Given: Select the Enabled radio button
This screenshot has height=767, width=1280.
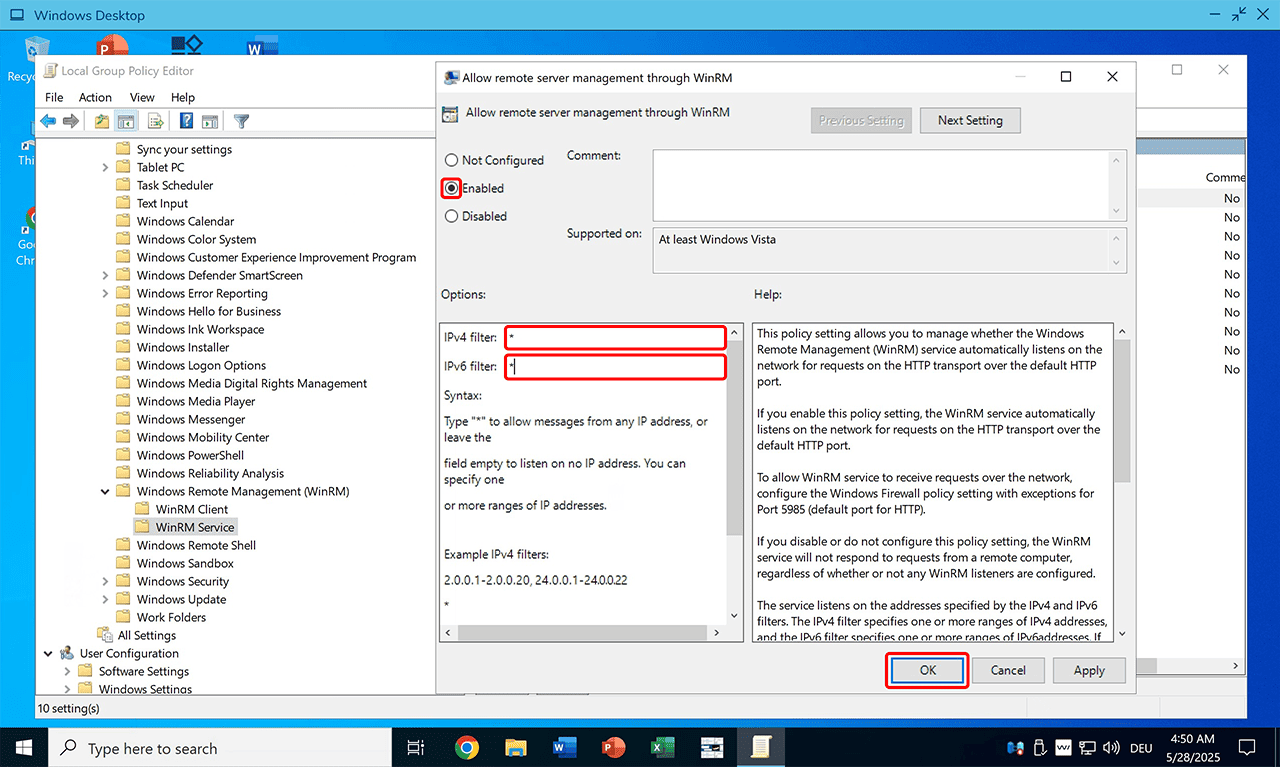Looking at the screenshot, I should [x=452, y=188].
